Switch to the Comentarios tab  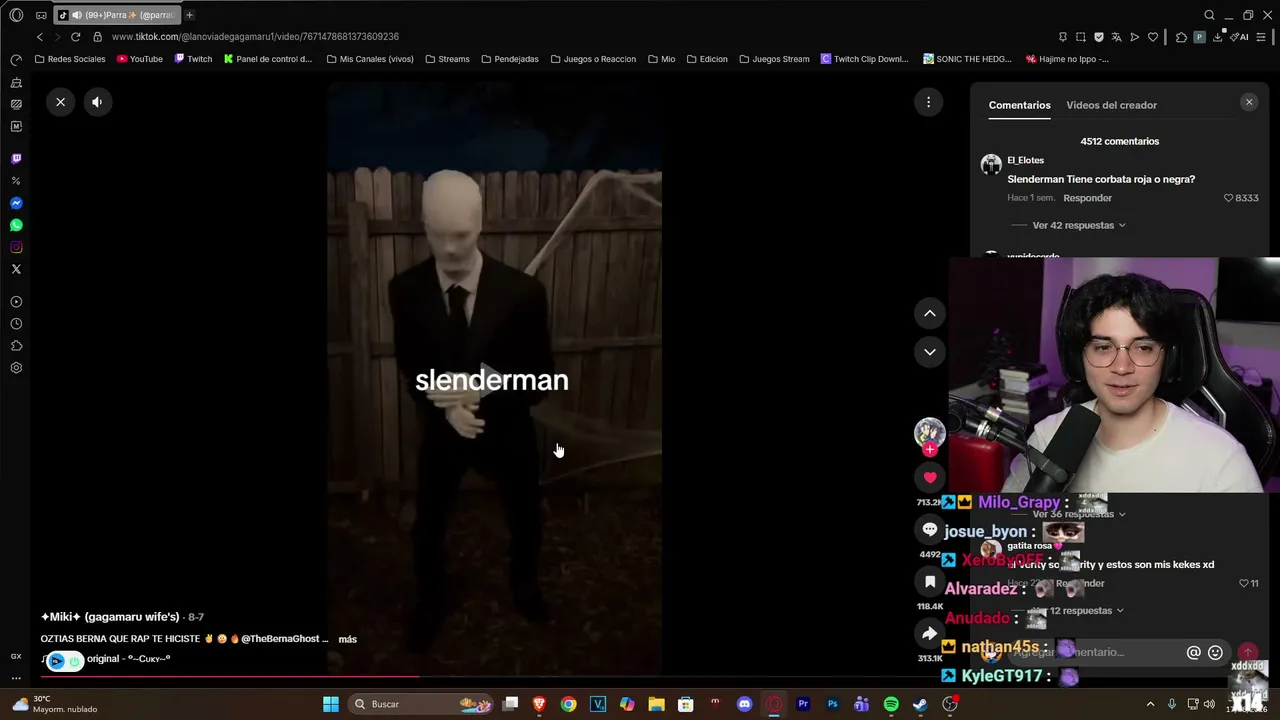(1019, 105)
